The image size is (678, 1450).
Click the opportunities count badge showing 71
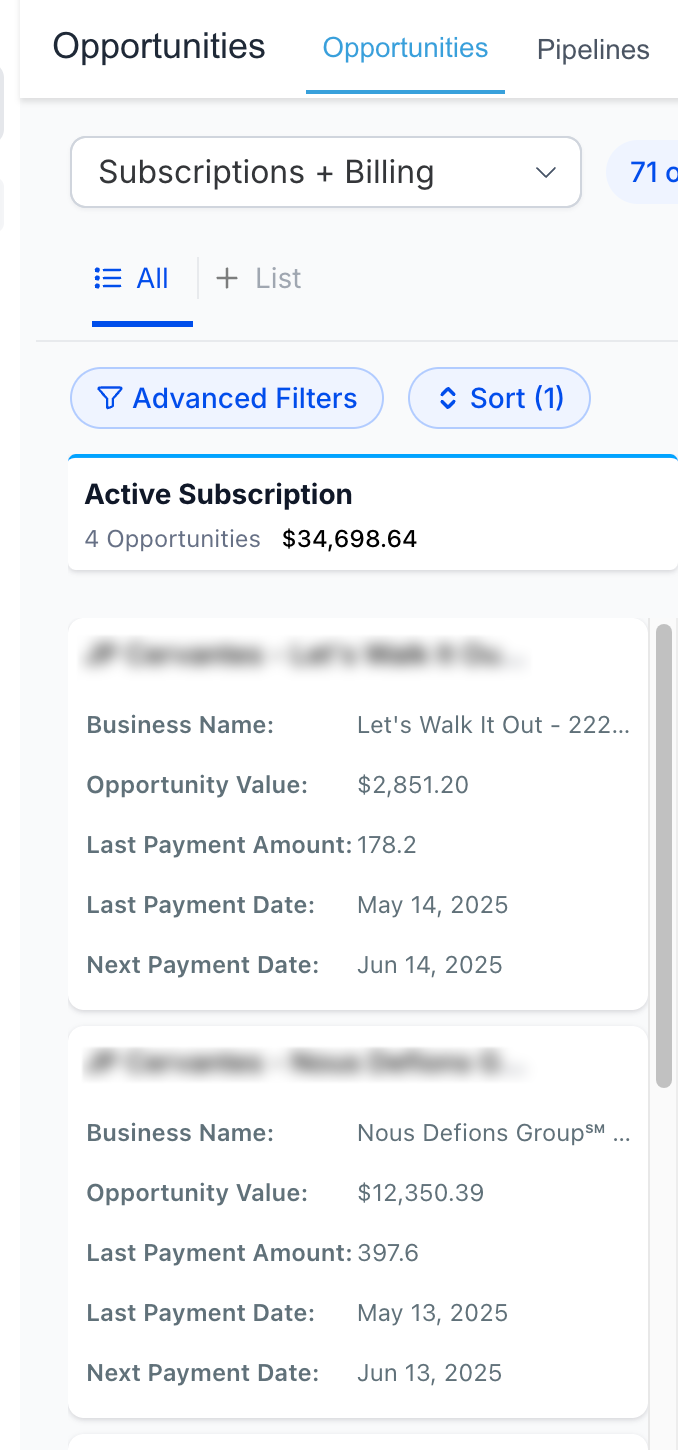(x=643, y=172)
